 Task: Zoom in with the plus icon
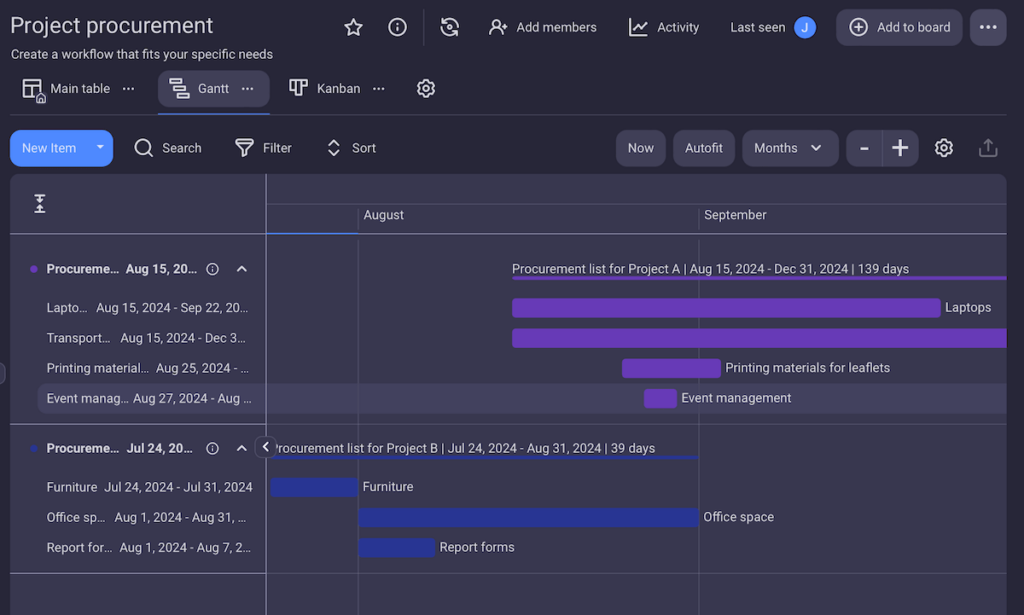(x=899, y=147)
